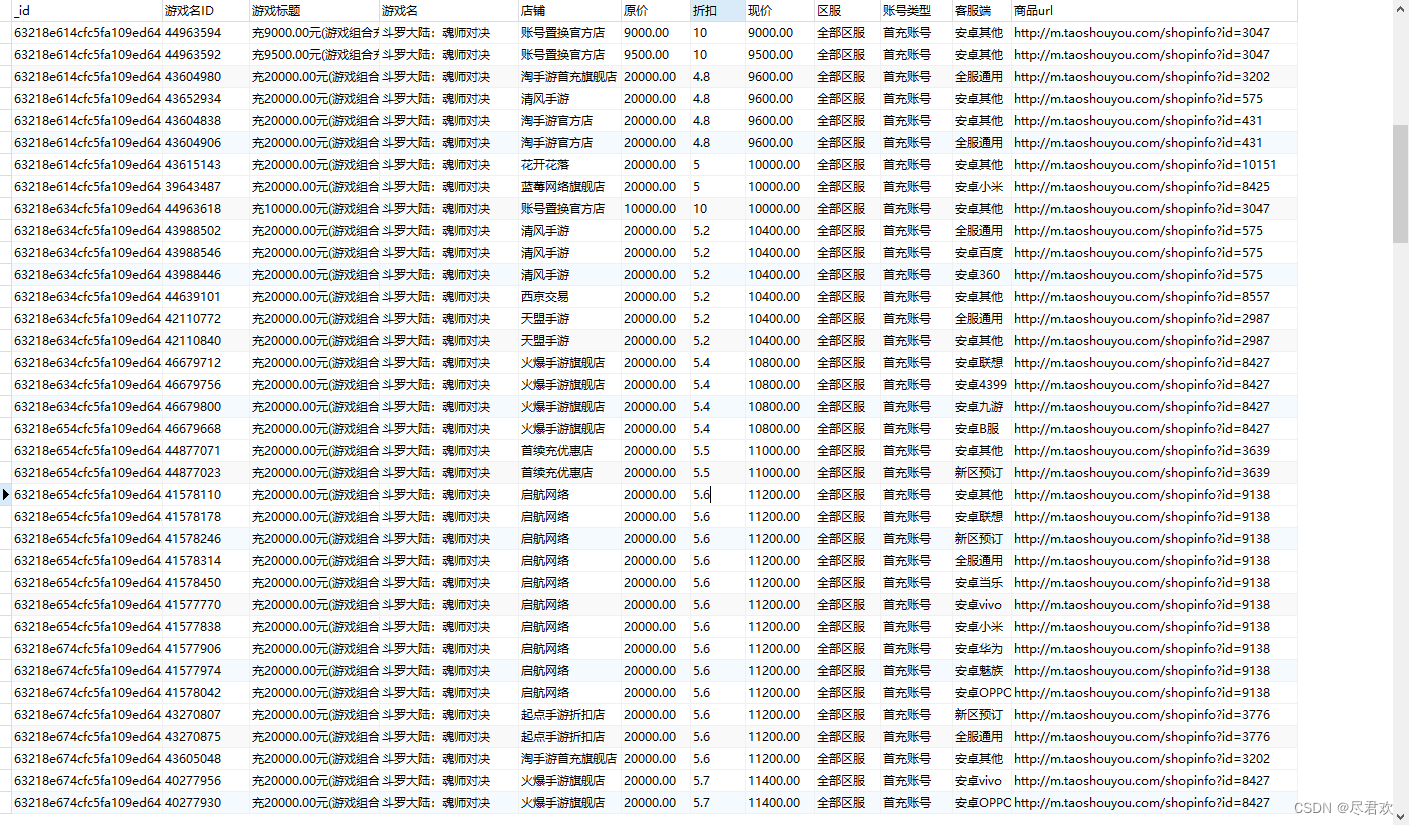Screen dimensions: 1409x825
Task: Select the game ID cell 44963592
Action: click(x=205, y=55)
